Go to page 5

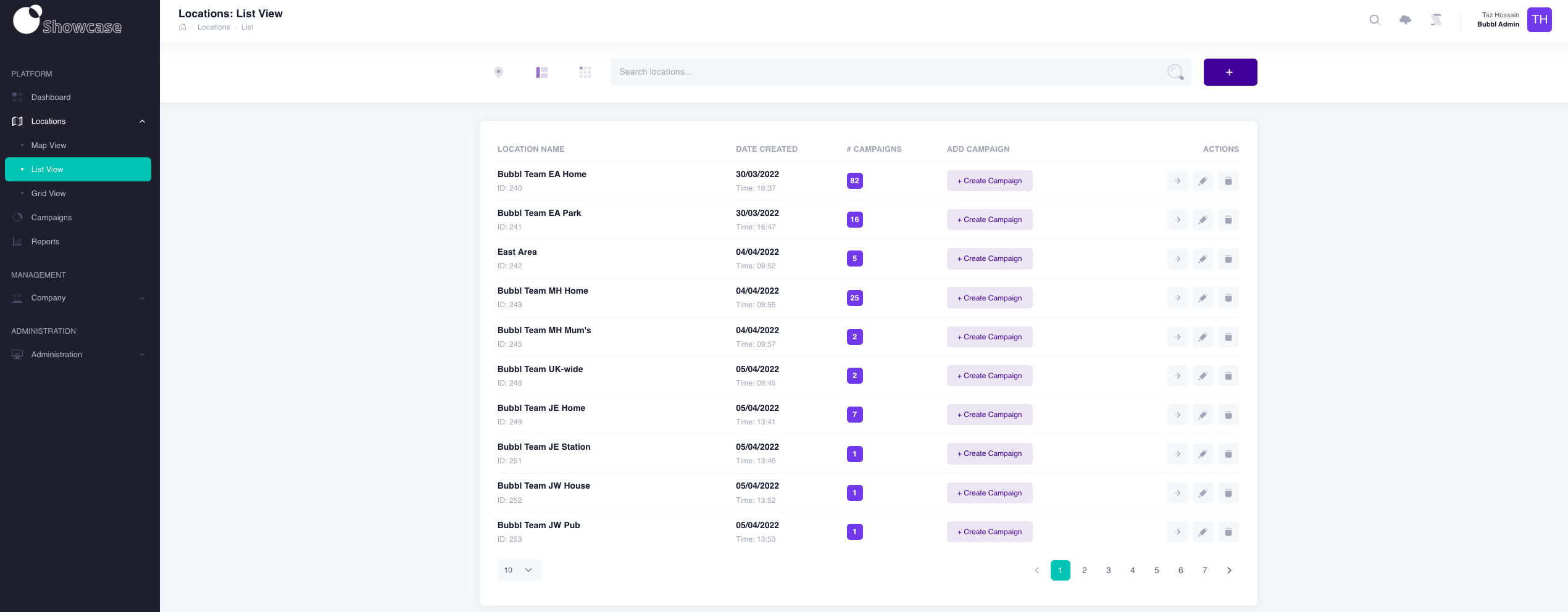pos(1157,570)
